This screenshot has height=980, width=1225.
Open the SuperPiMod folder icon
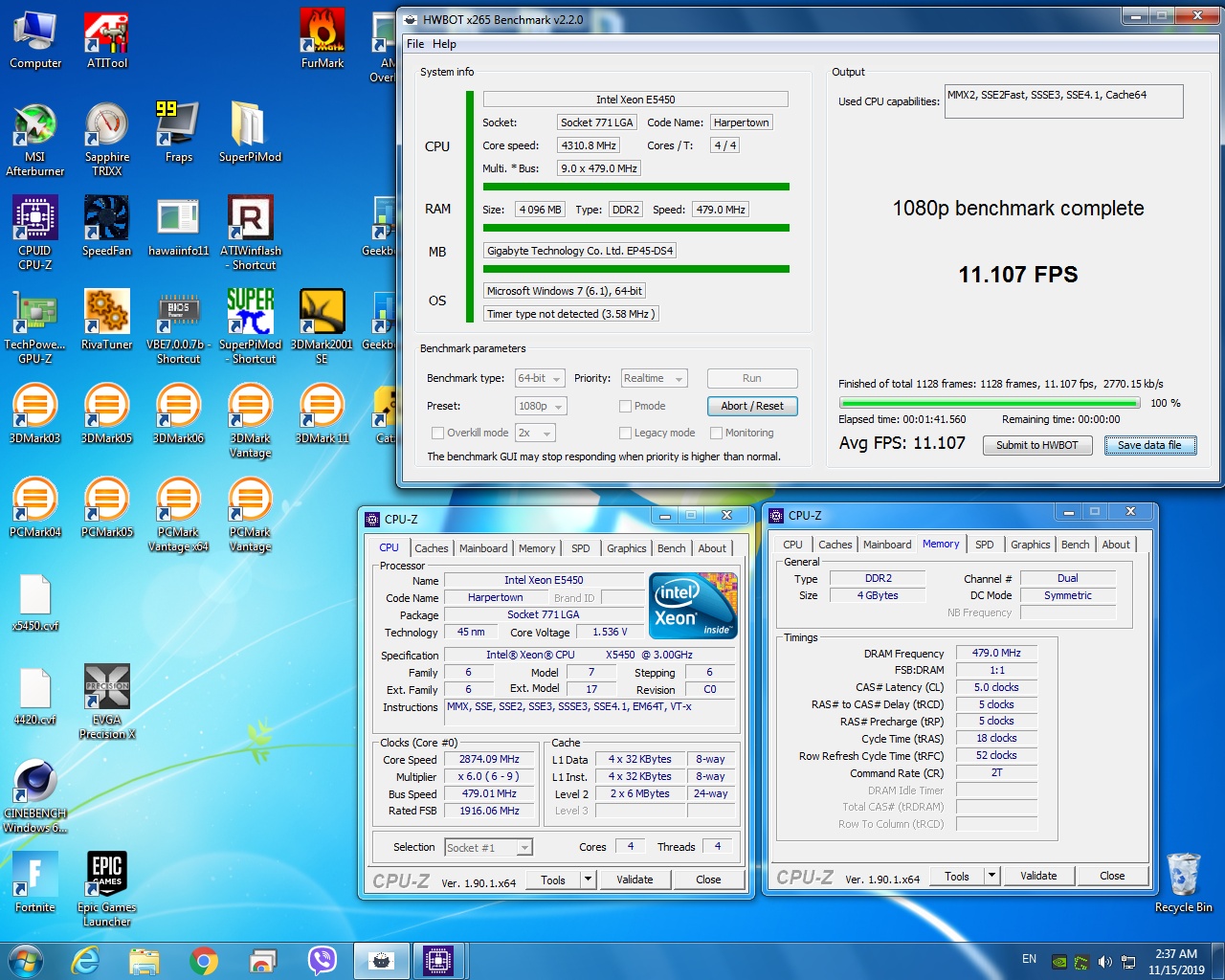[x=250, y=134]
